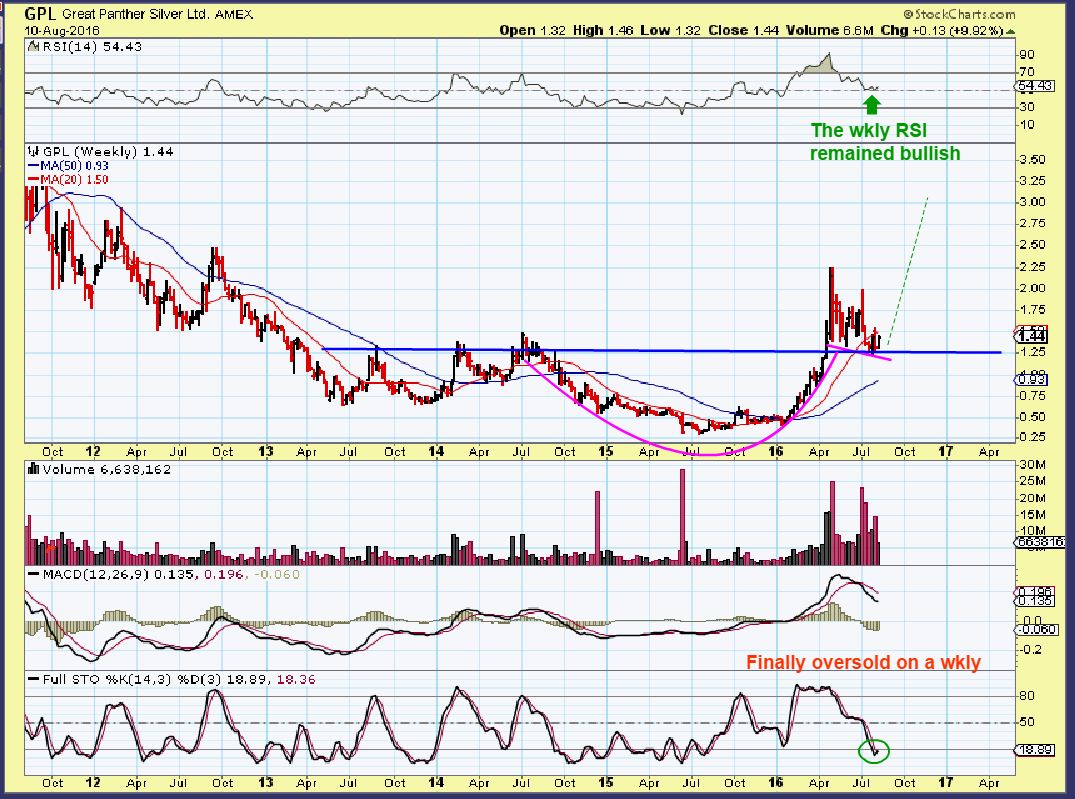Viewport: 1075px width, 799px height.
Task: Click the 90 level on RSI axis
Action: 1027,55
